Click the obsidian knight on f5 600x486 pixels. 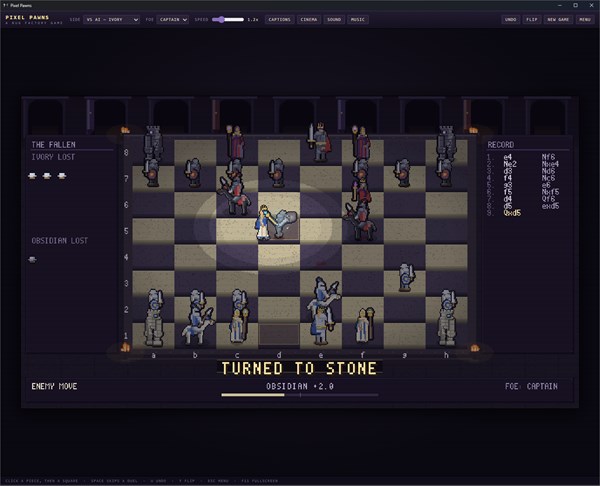click(x=360, y=222)
